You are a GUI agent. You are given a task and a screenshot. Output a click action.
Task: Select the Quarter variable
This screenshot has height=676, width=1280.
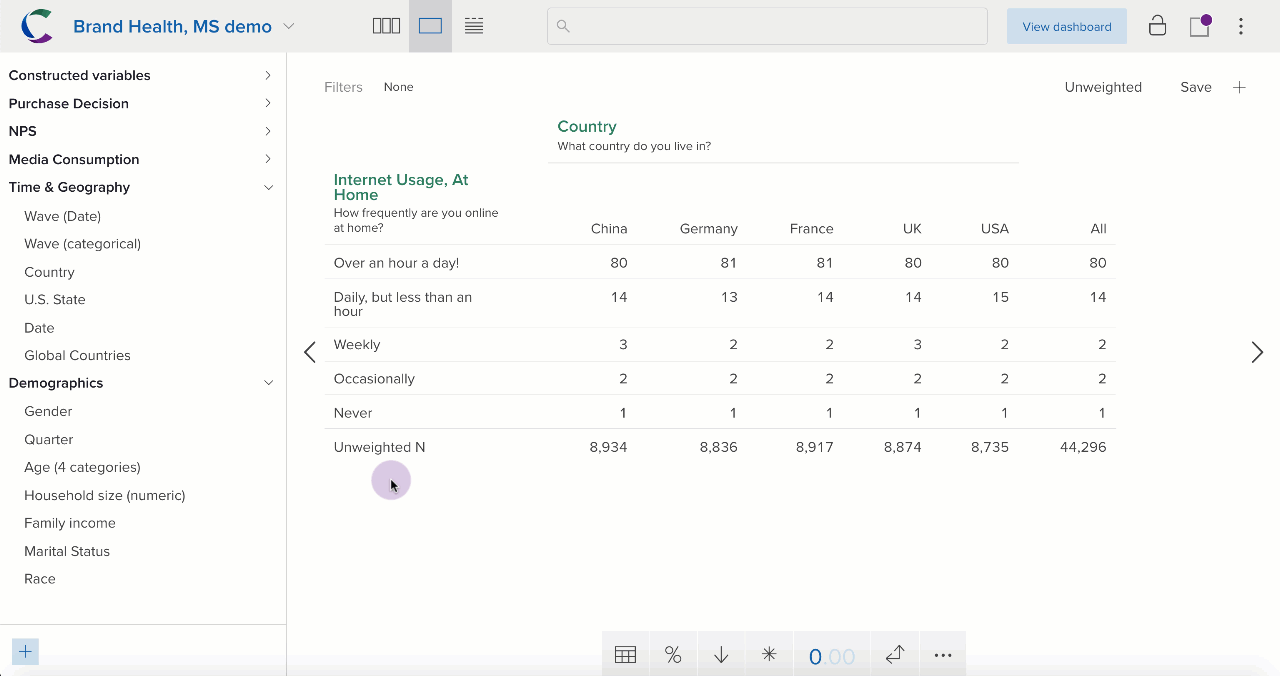49,439
